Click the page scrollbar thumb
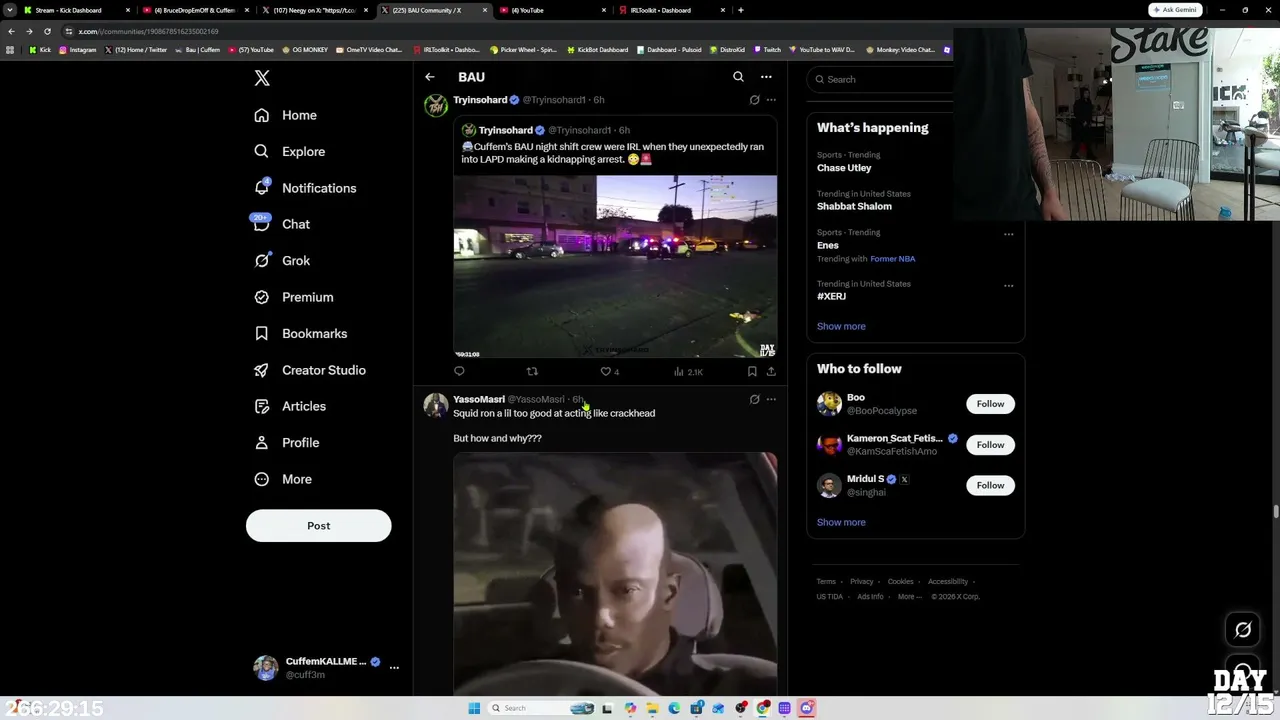 click(1275, 512)
